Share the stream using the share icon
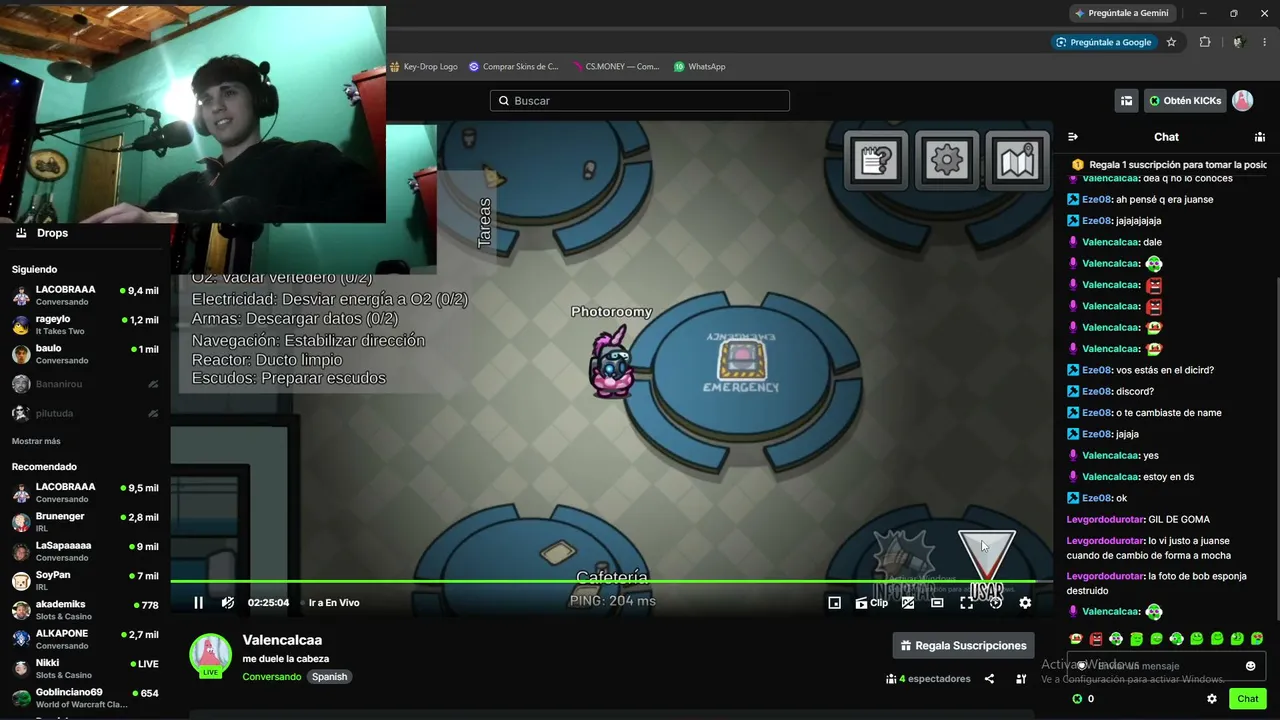This screenshot has width=1280, height=720. pos(989,679)
